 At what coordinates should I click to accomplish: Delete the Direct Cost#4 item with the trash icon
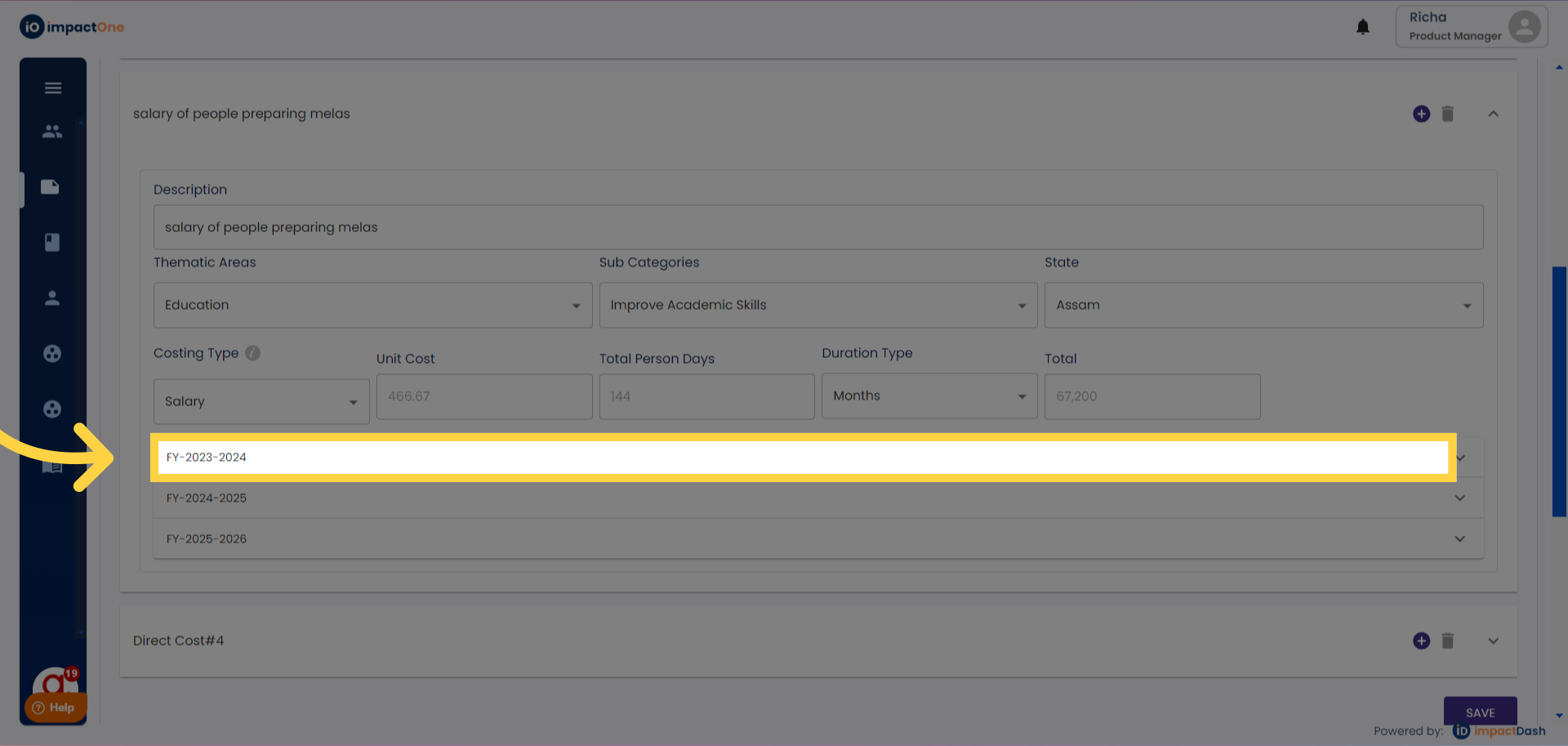click(1447, 641)
